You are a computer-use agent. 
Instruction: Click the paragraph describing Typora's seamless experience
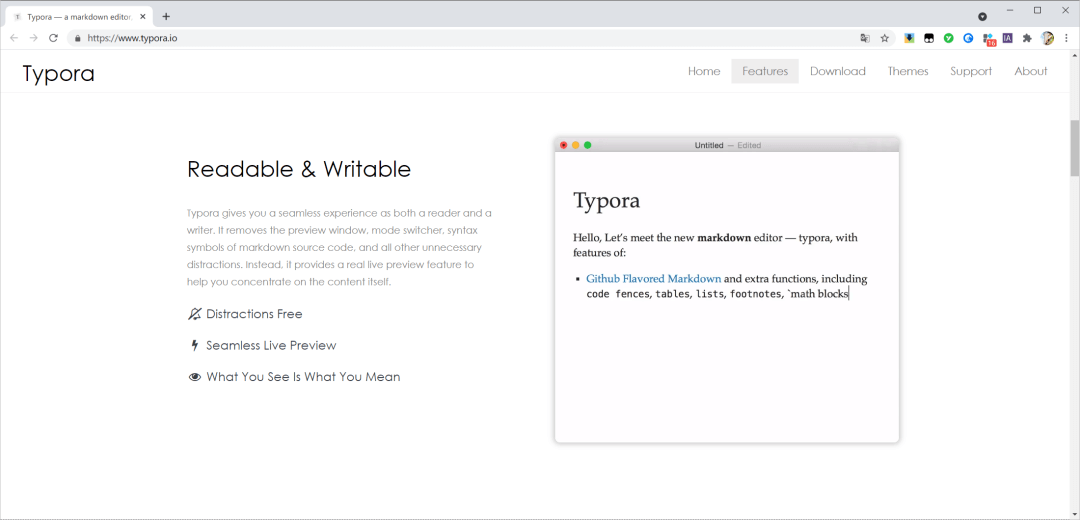coord(340,247)
